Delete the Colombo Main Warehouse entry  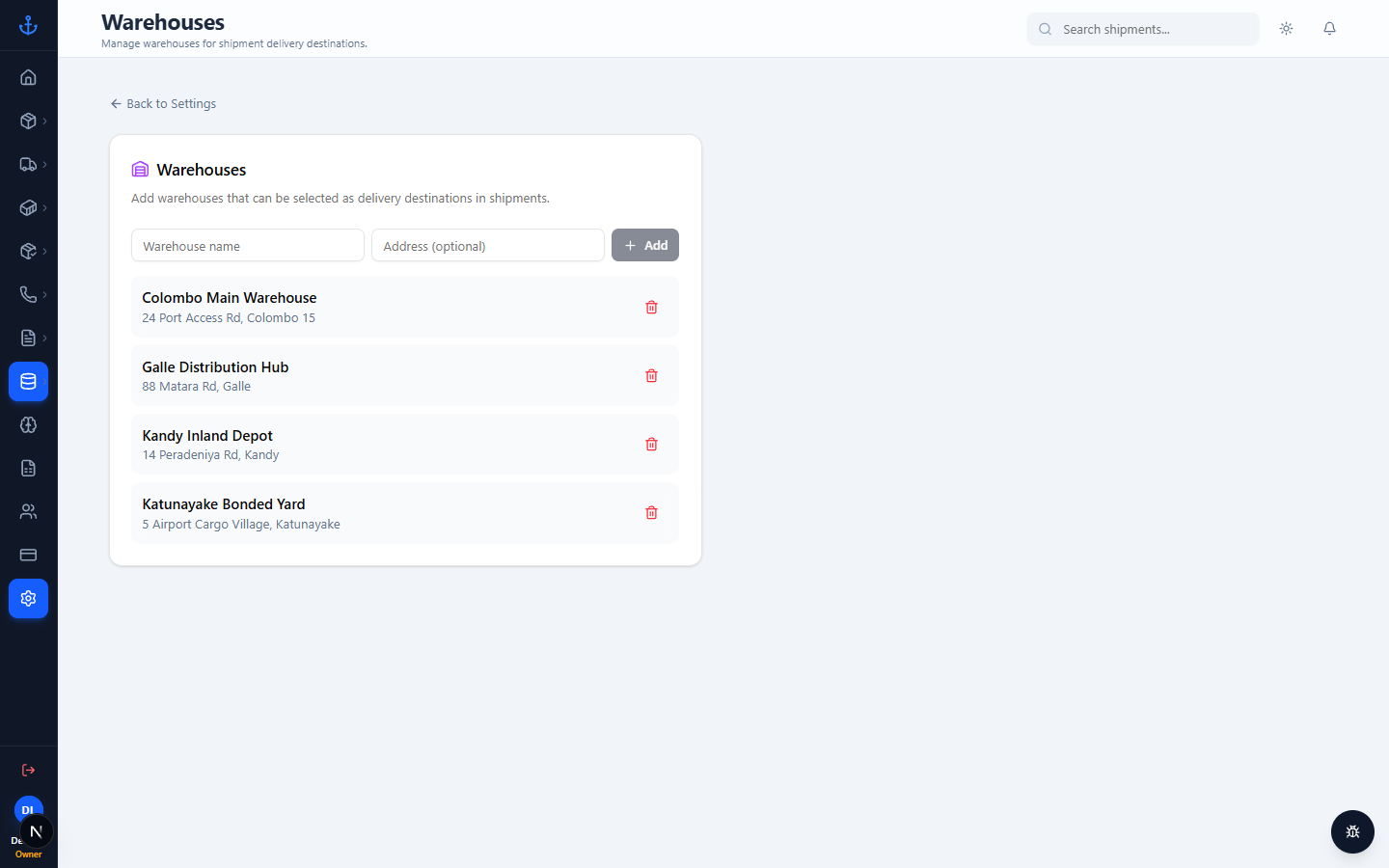click(651, 307)
